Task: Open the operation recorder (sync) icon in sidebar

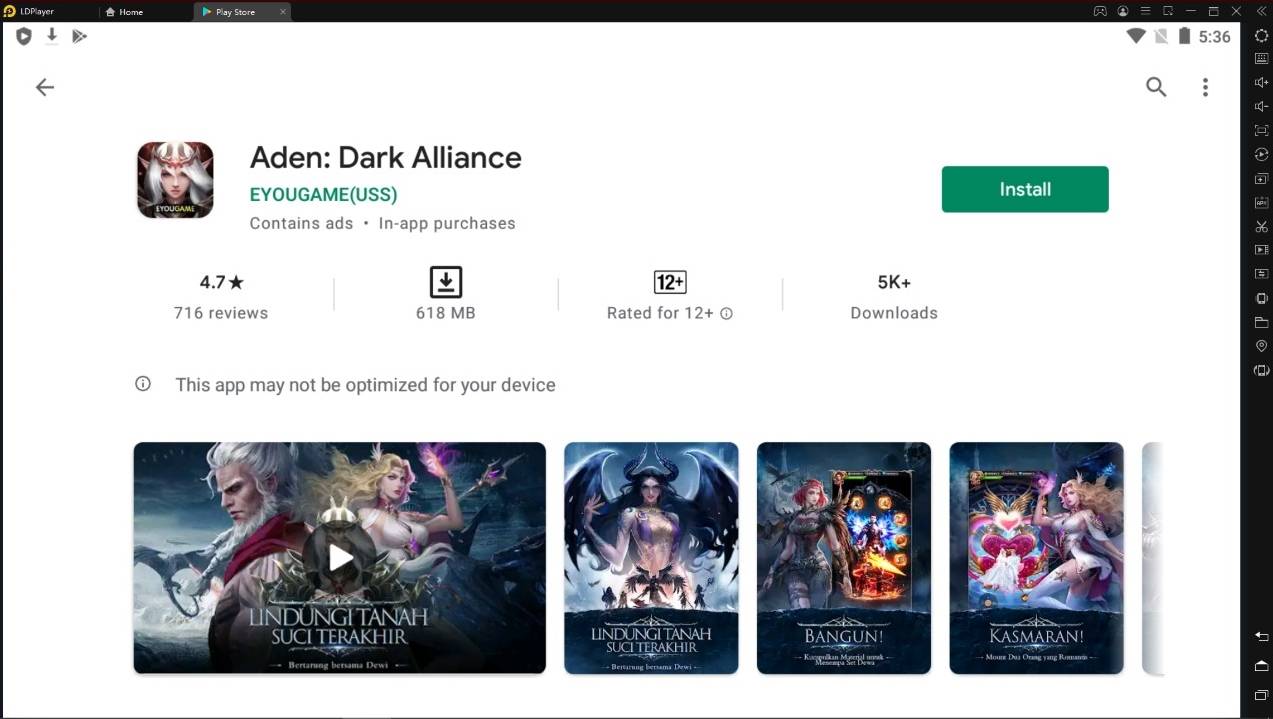Action: [x=1261, y=155]
